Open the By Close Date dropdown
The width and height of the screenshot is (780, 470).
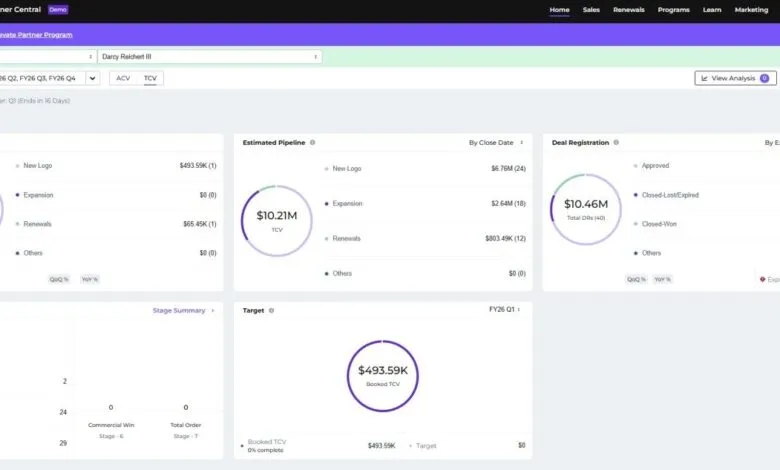click(x=496, y=143)
